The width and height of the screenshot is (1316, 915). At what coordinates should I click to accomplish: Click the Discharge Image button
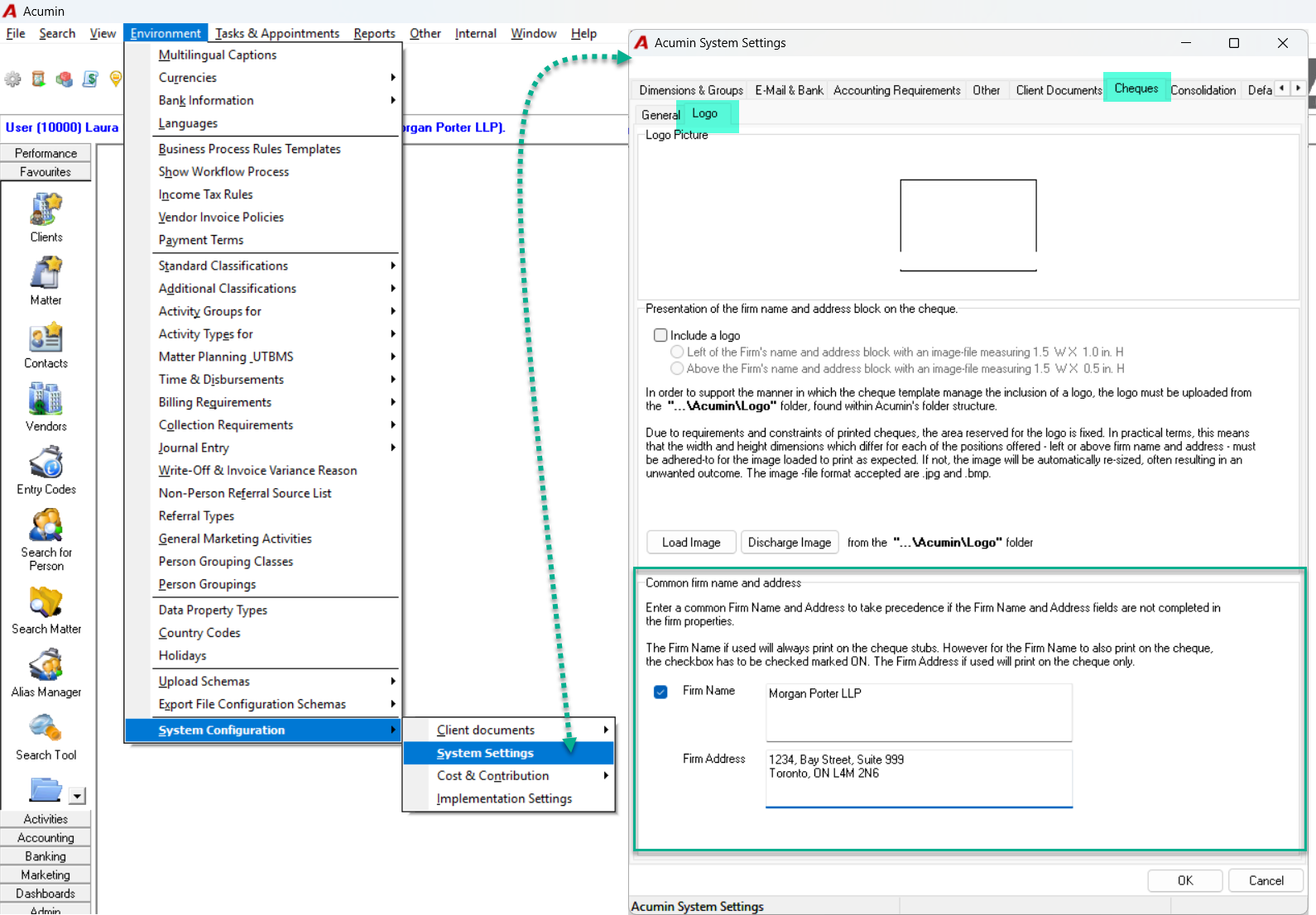pyautogui.click(x=790, y=542)
